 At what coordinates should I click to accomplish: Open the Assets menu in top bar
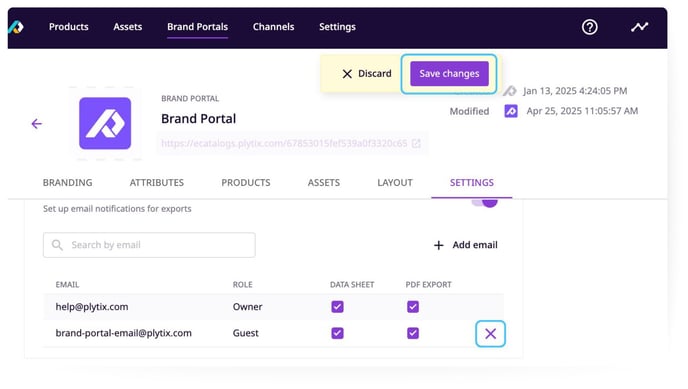pos(128,27)
